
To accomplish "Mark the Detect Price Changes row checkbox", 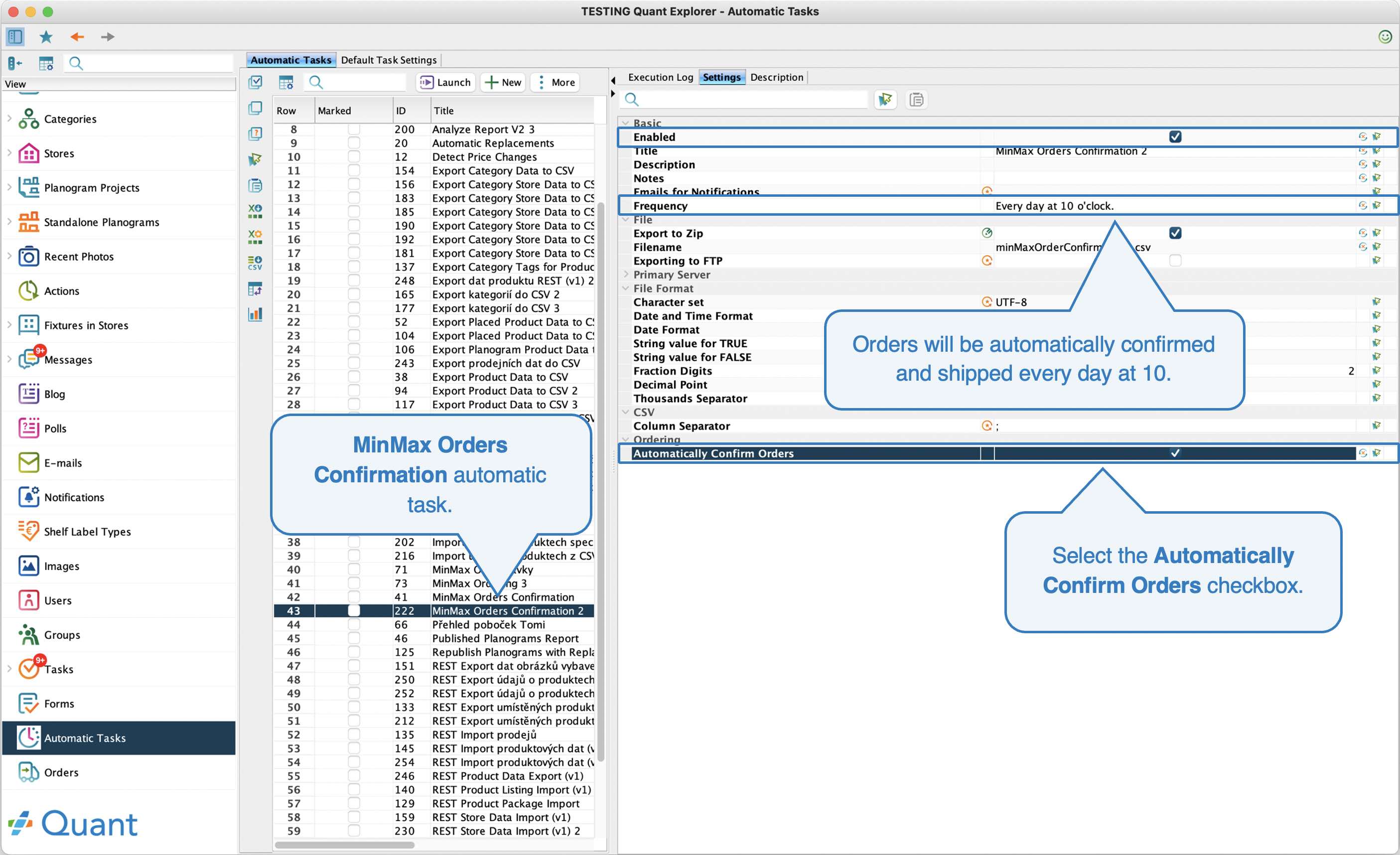I will (353, 157).
